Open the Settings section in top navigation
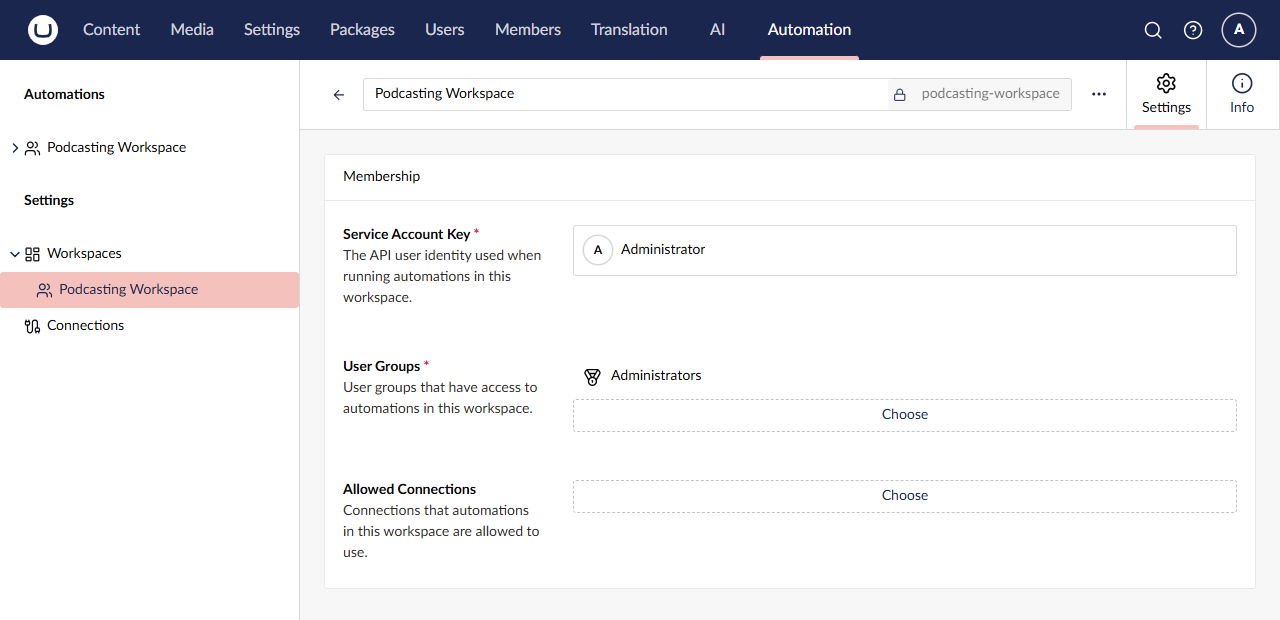 coord(272,30)
